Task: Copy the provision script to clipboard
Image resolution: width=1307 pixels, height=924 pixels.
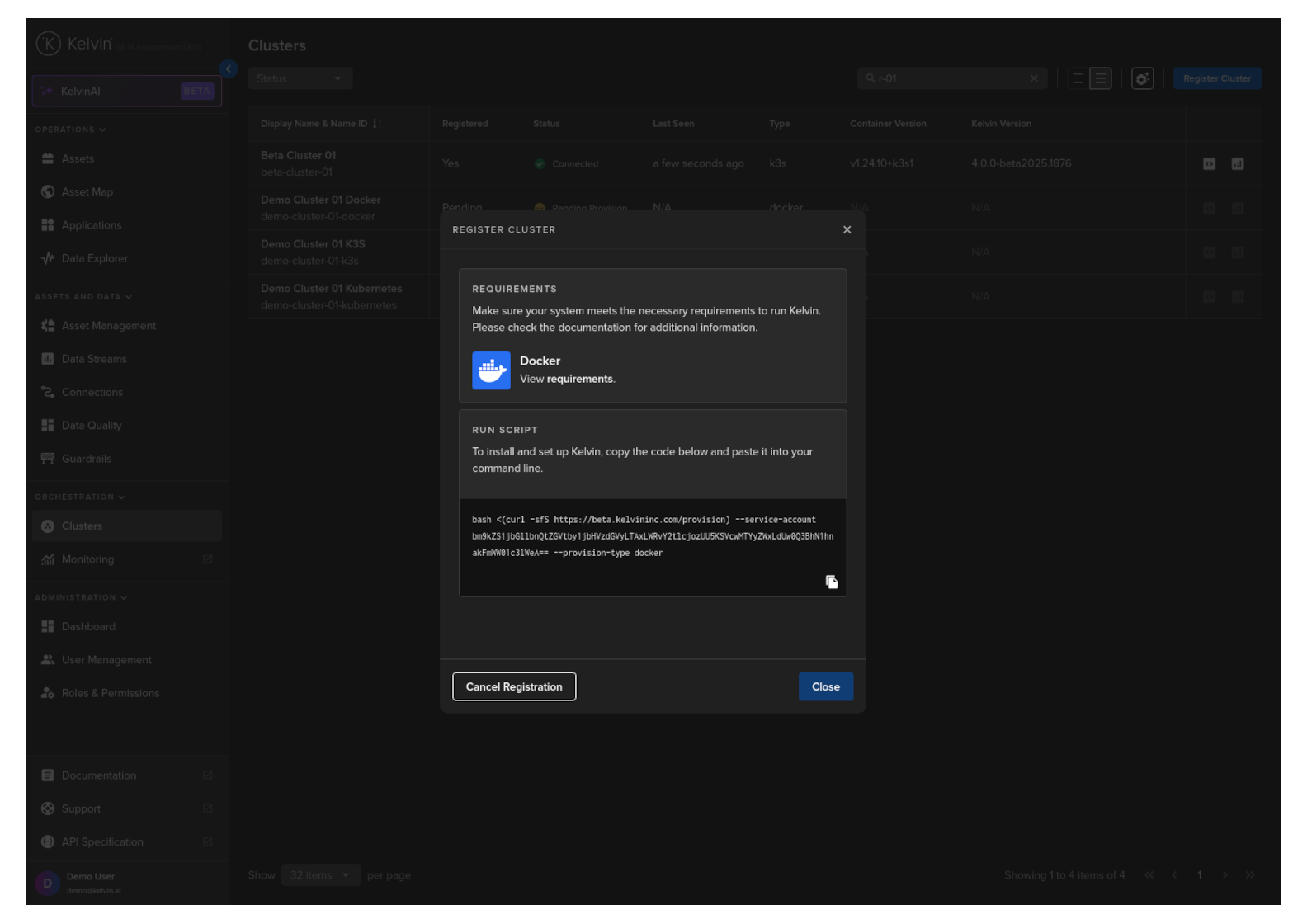Action: point(832,582)
